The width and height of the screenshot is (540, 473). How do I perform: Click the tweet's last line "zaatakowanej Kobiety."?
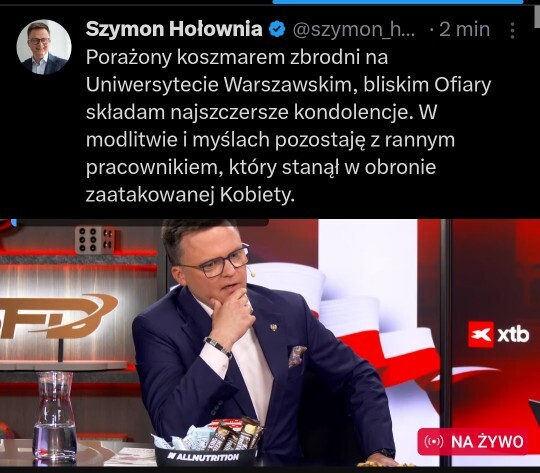click(190, 195)
